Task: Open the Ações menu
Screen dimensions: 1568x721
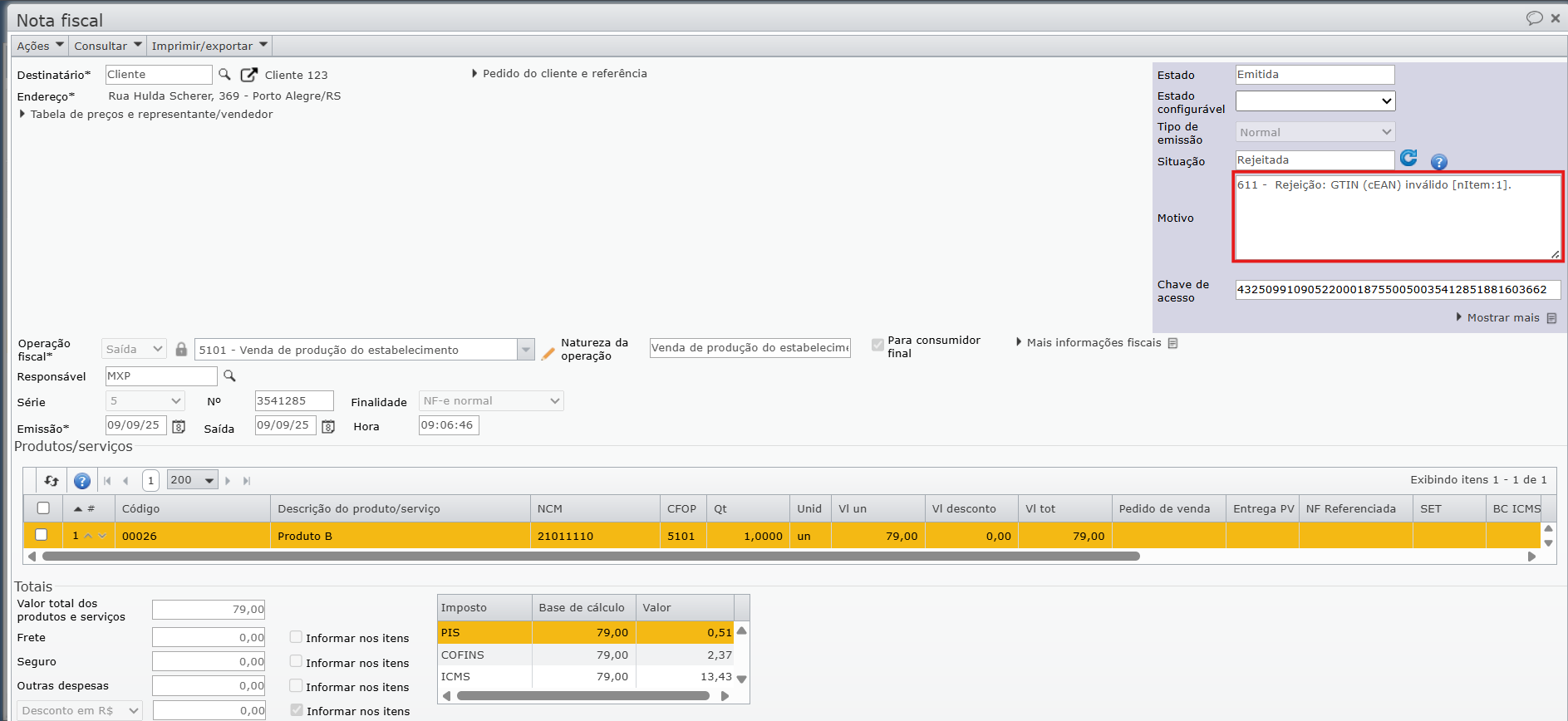Action: (x=40, y=46)
